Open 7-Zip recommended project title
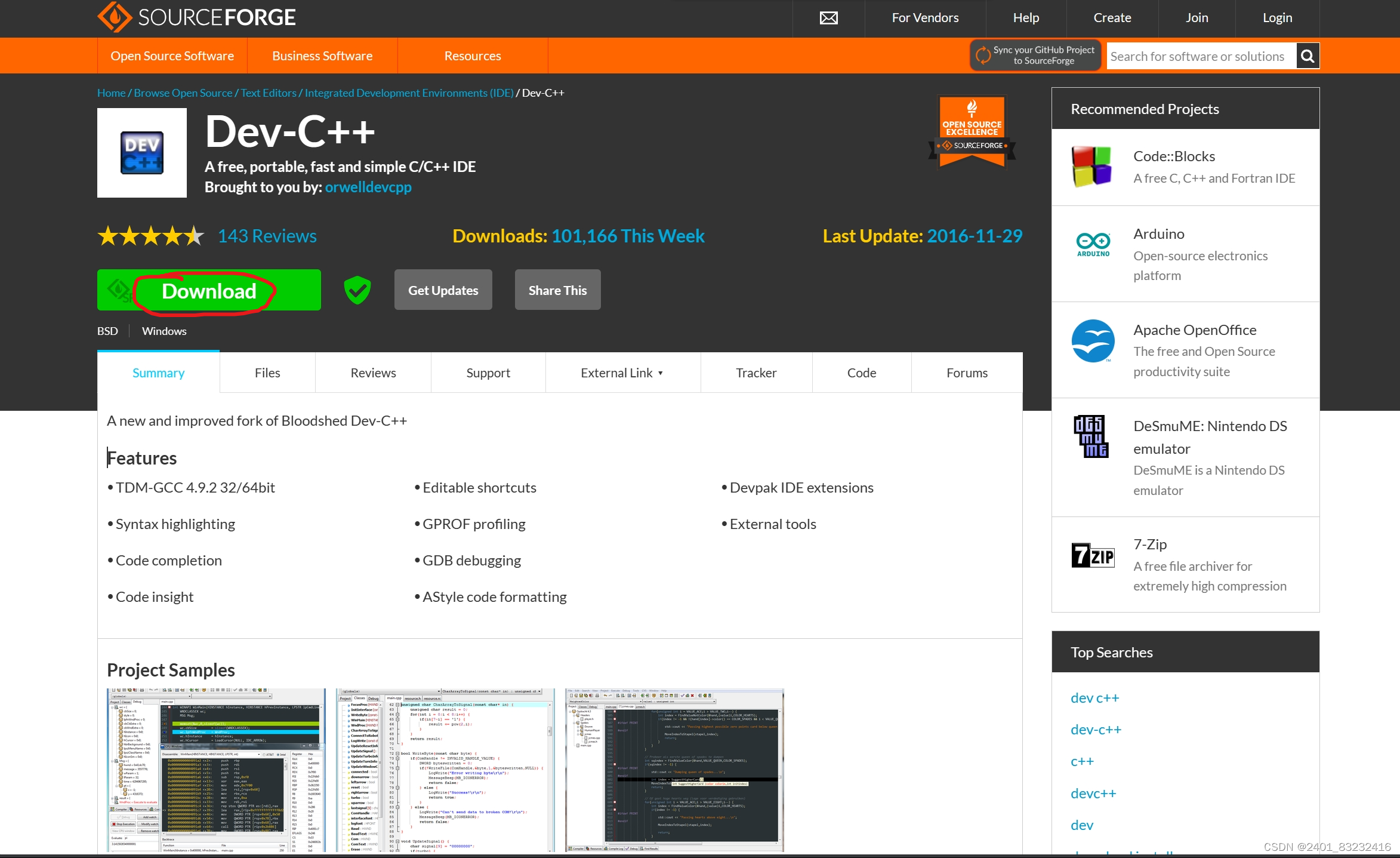The image size is (1400, 858). pos(1150,545)
